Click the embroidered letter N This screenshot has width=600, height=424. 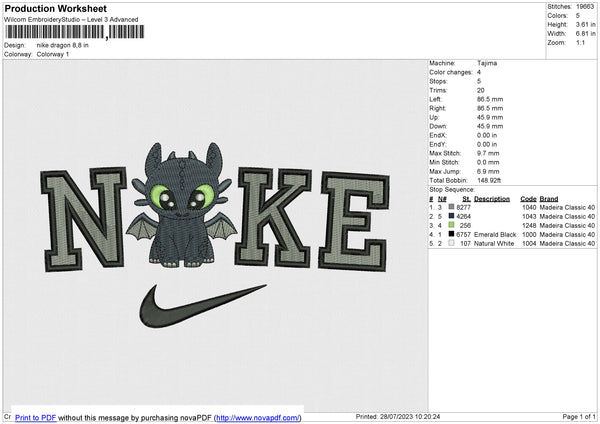pyautogui.click(x=83, y=220)
